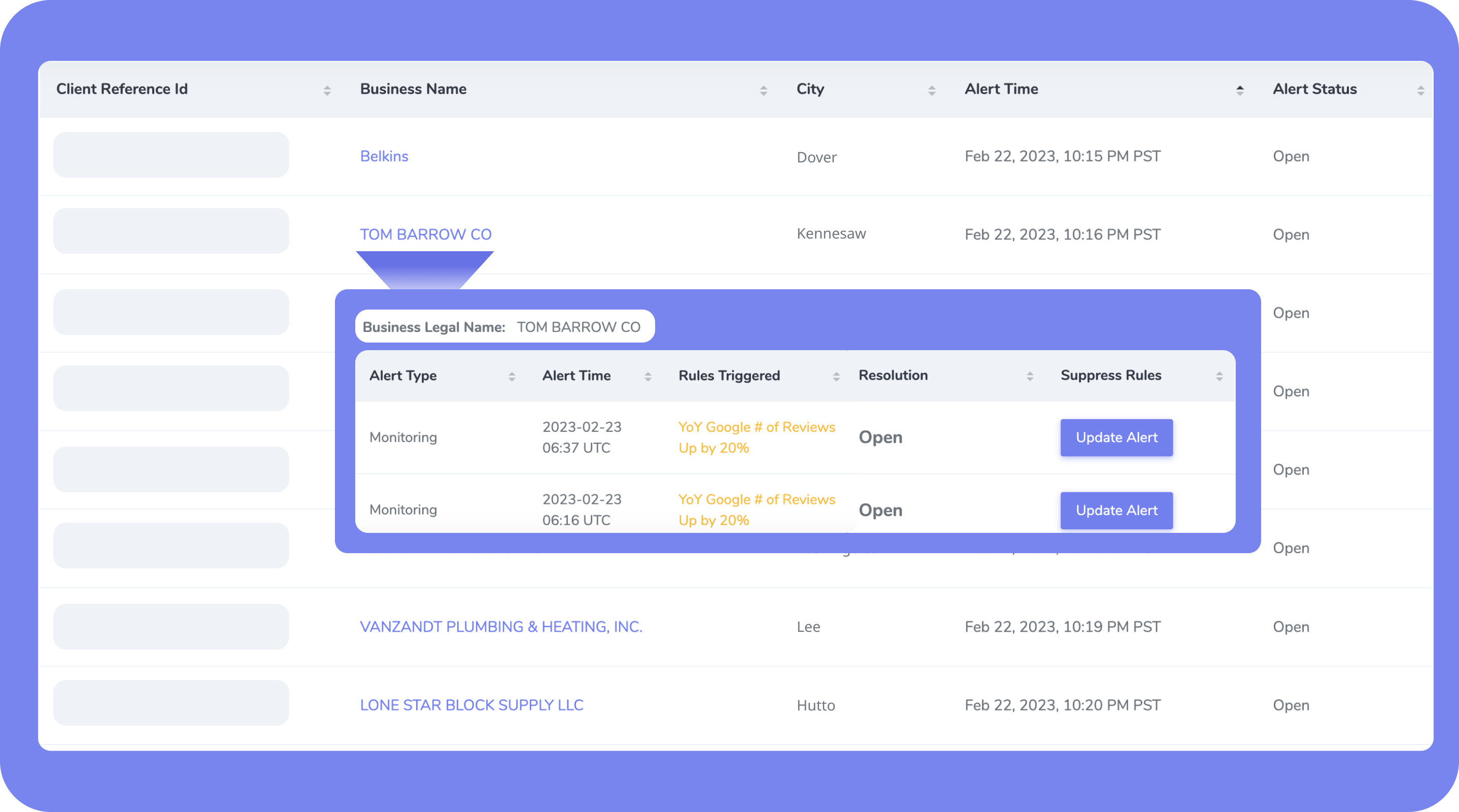Open details for Belkins
This screenshot has width=1459, height=812.
coord(384,156)
